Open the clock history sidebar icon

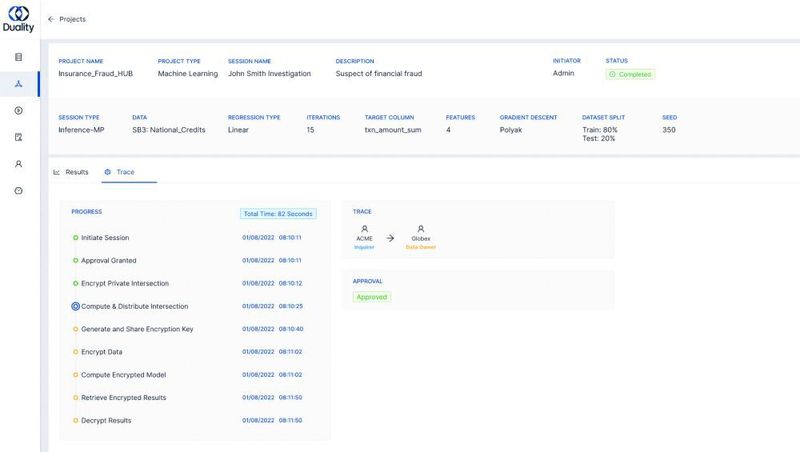pos(18,191)
